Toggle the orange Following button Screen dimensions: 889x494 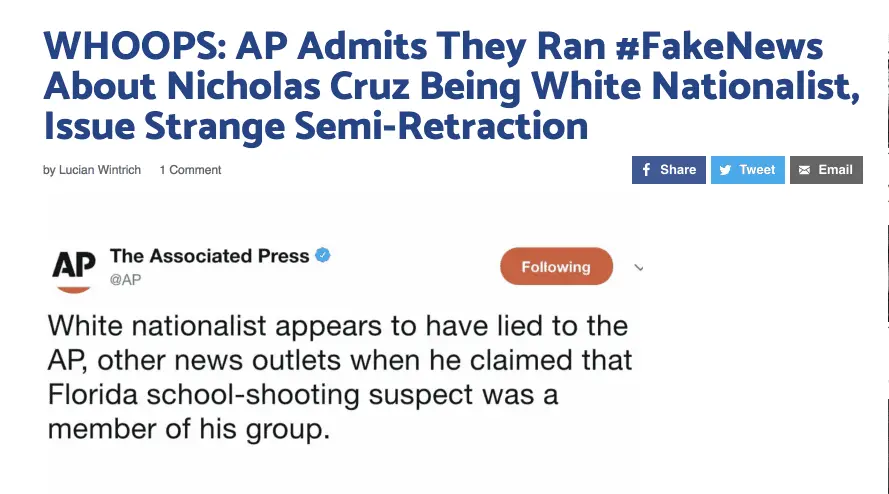pyautogui.click(x=555, y=267)
